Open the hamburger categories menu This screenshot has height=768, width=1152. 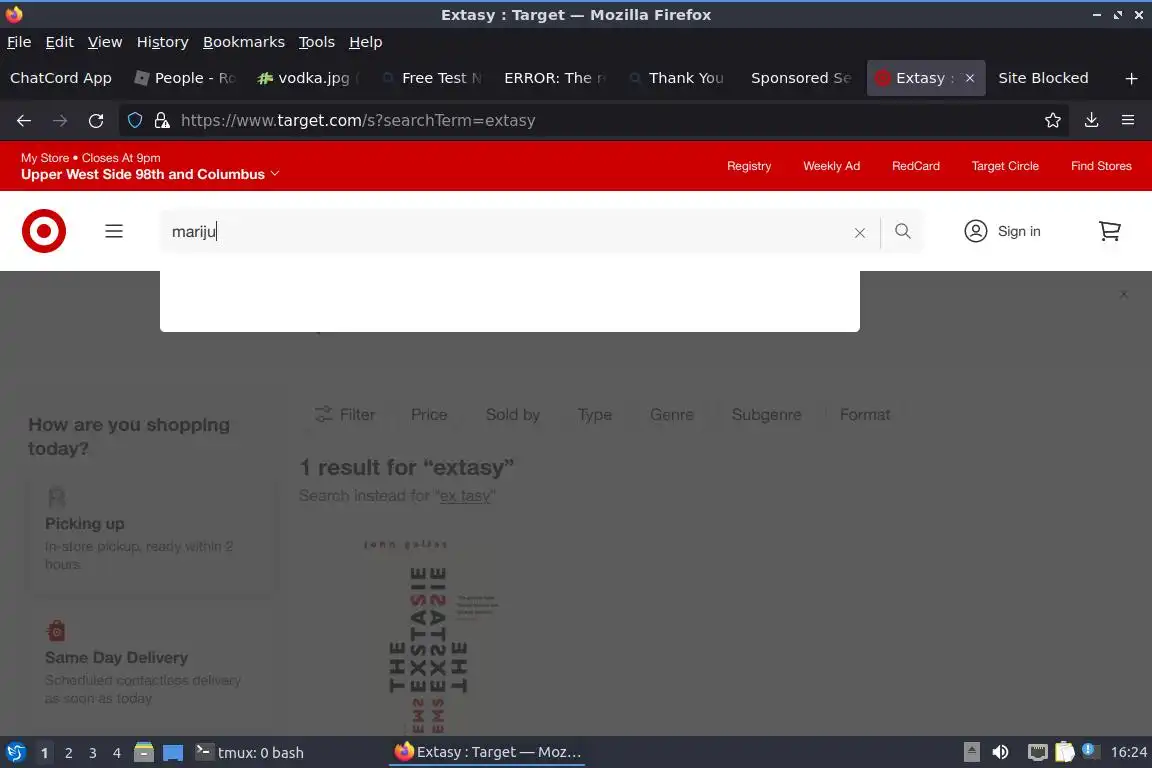(x=114, y=232)
